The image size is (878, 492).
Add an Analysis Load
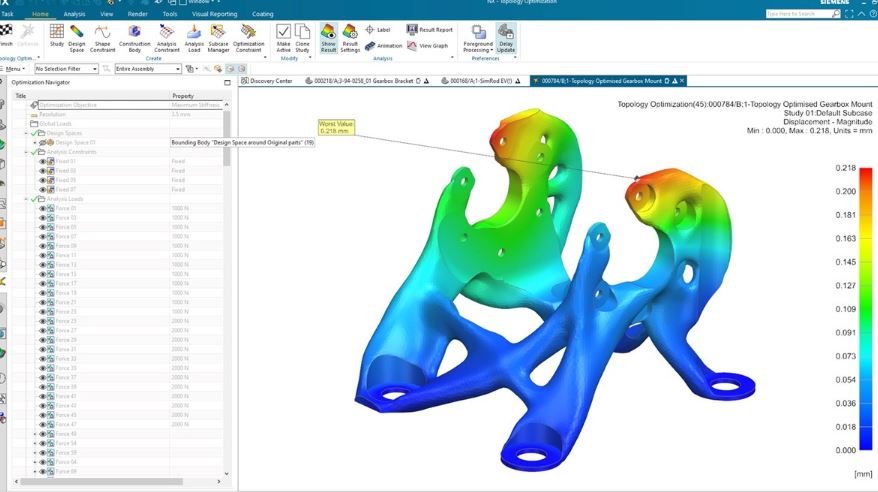coord(194,37)
